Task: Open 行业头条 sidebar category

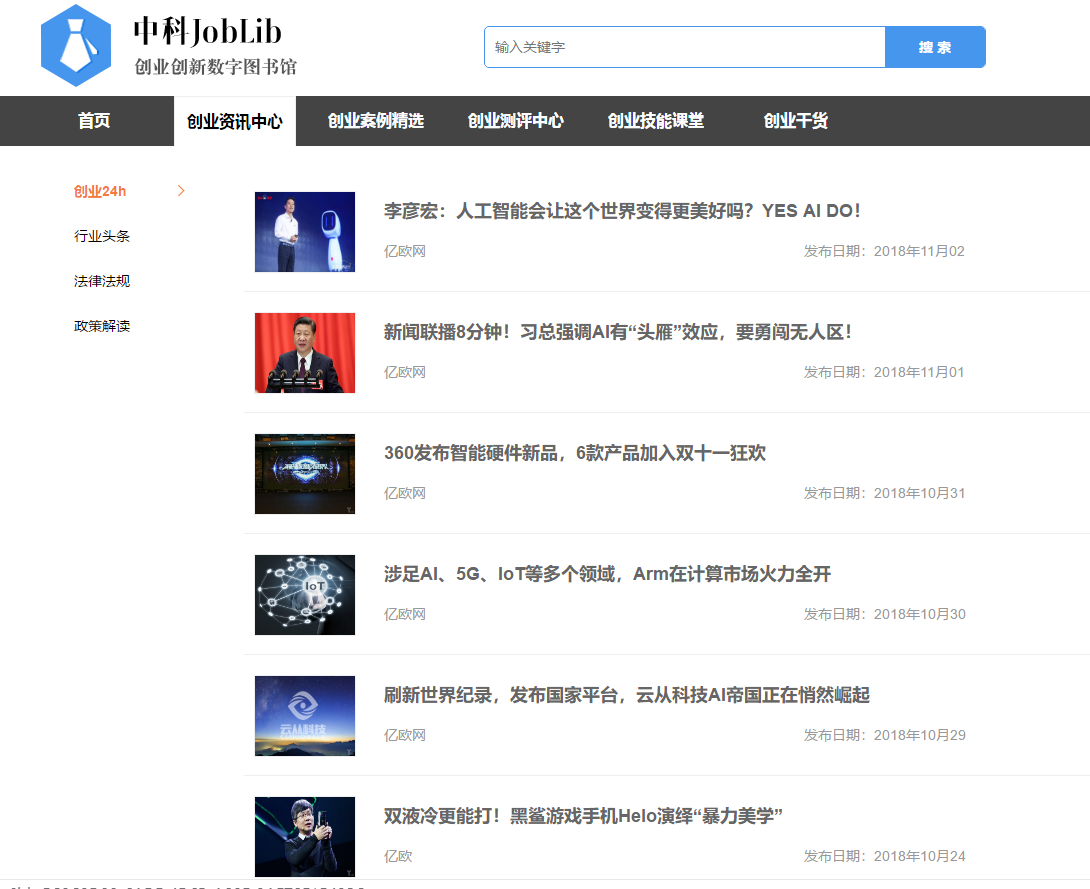Action: 102,236
